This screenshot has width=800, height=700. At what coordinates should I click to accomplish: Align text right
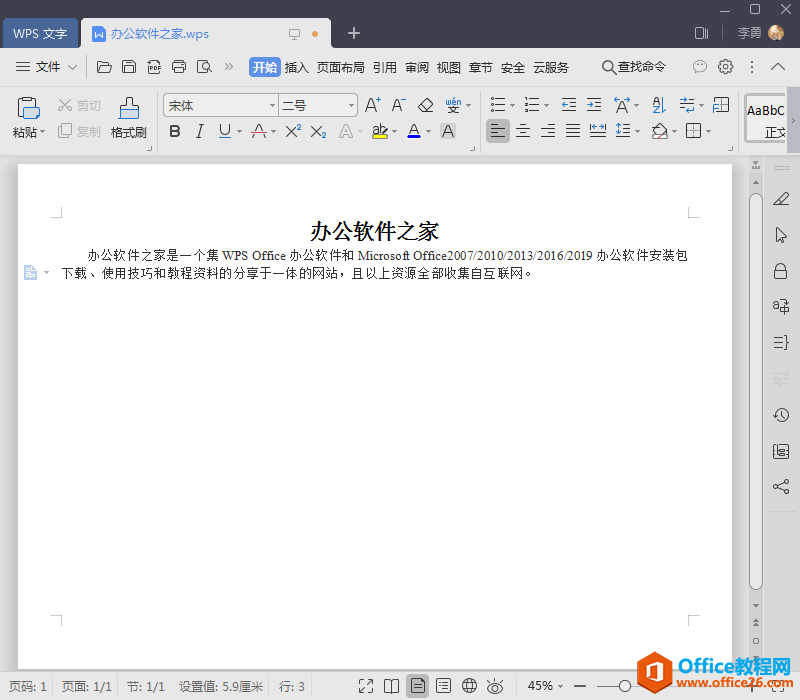(547, 131)
